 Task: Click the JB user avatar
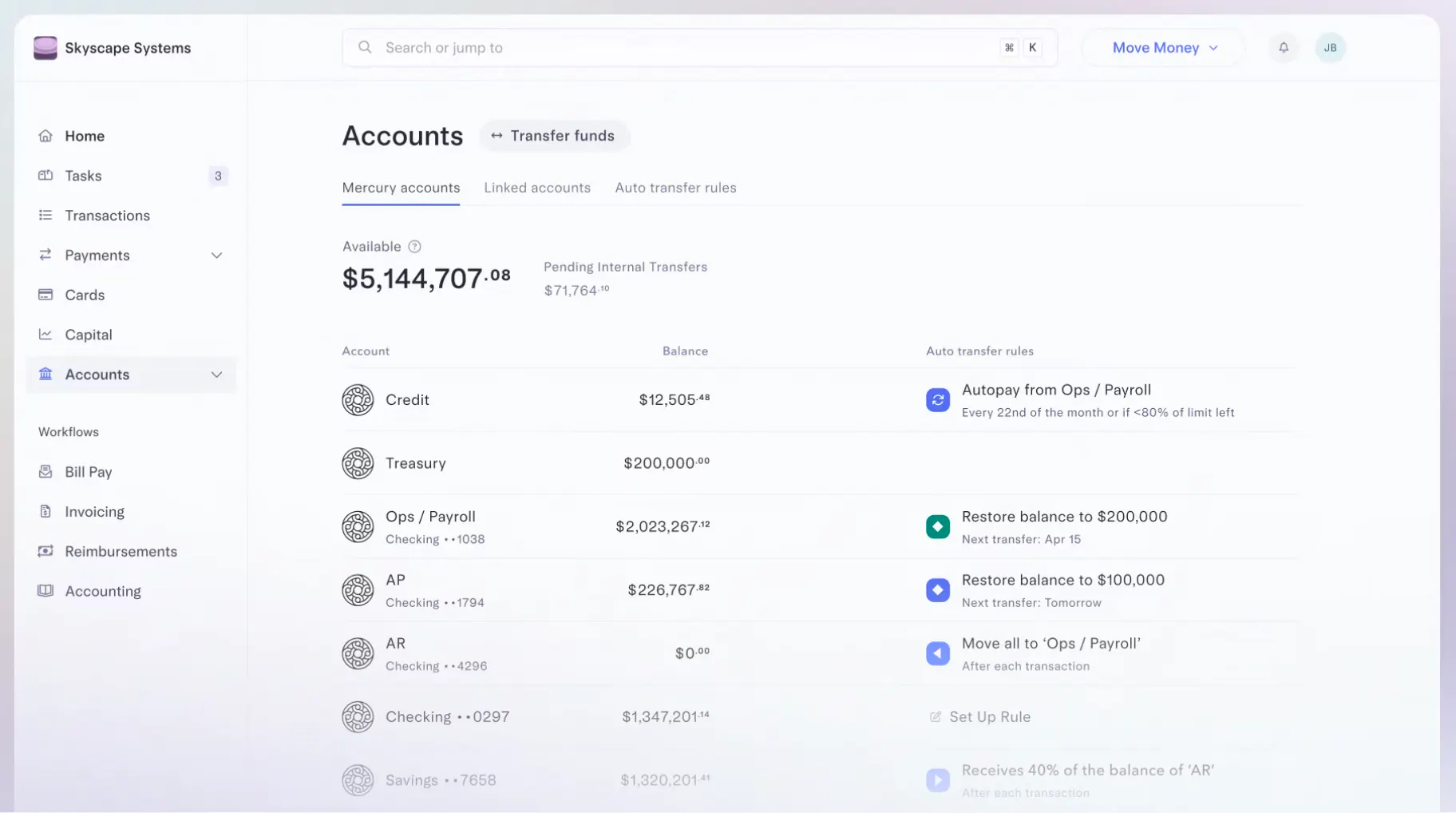(x=1330, y=48)
